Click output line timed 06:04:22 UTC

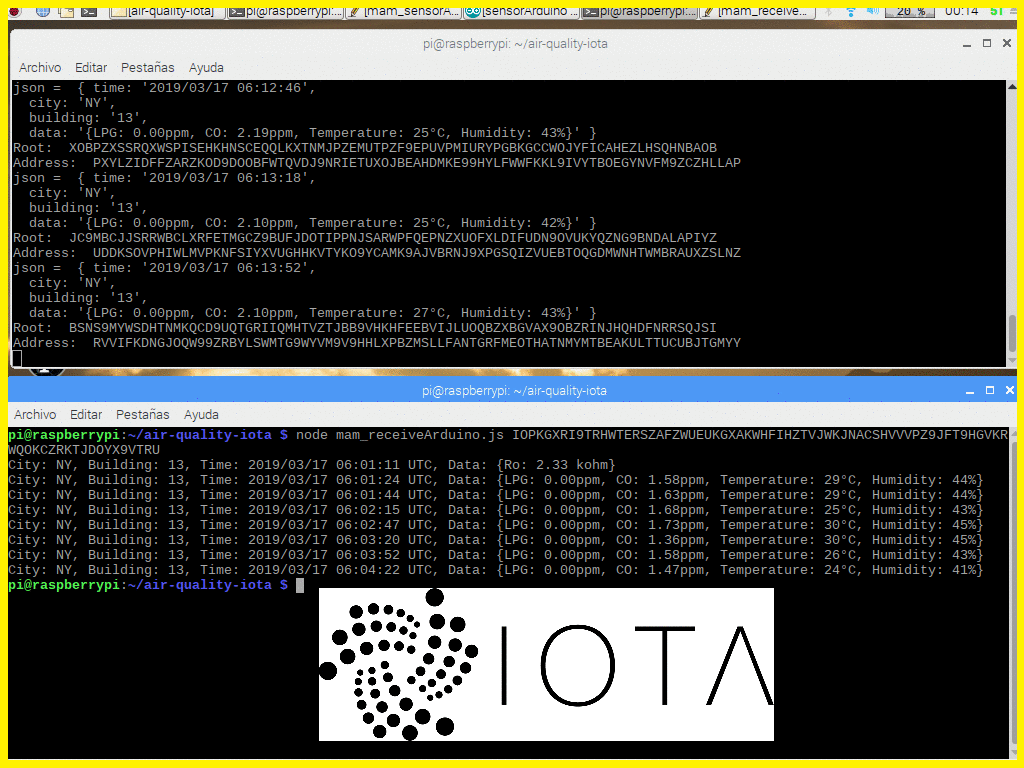pos(496,570)
